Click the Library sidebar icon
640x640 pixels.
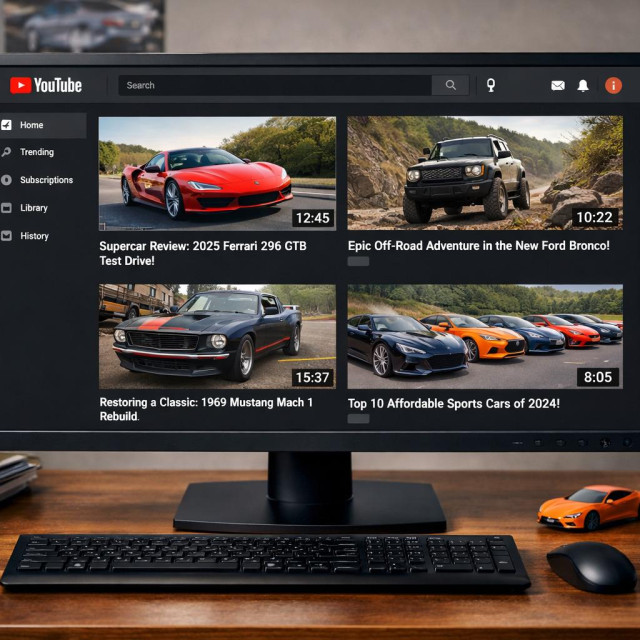[6, 208]
